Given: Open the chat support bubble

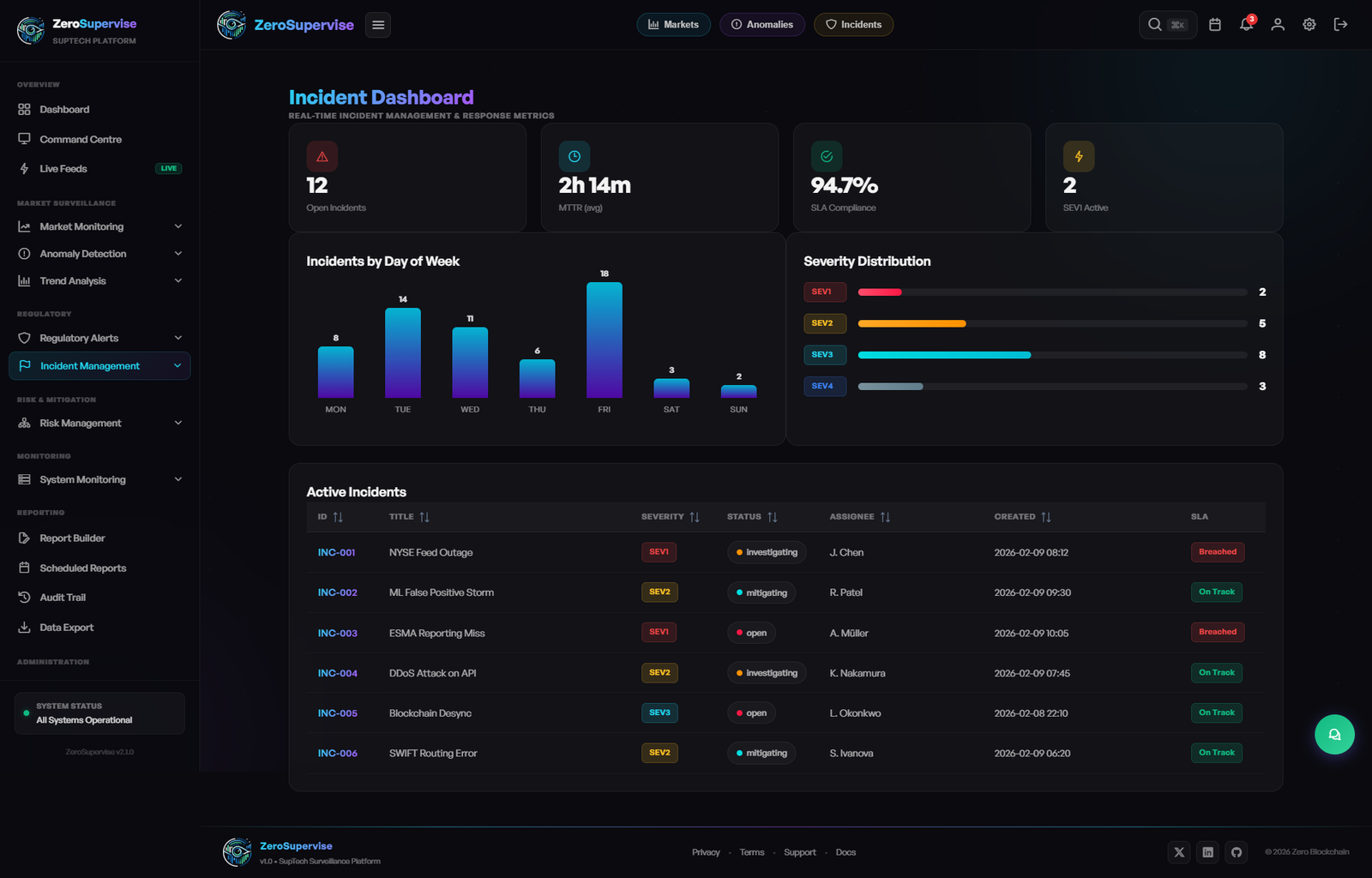Looking at the screenshot, I should pyautogui.click(x=1334, y=735).
